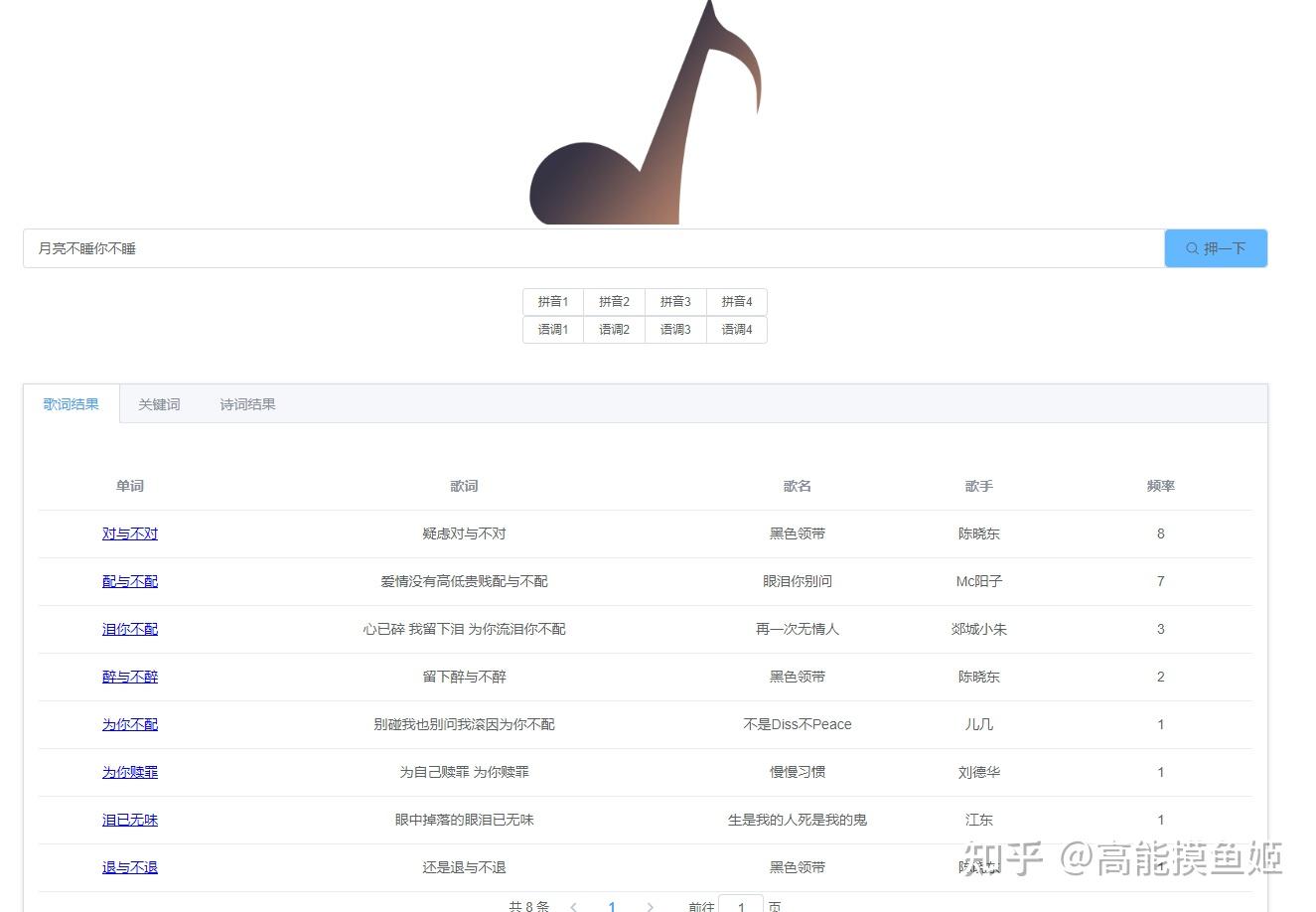Viewport: 1316px width, 912px height.
Task: Switch to the 诗词结果 tab
Action: pos(247,404)
